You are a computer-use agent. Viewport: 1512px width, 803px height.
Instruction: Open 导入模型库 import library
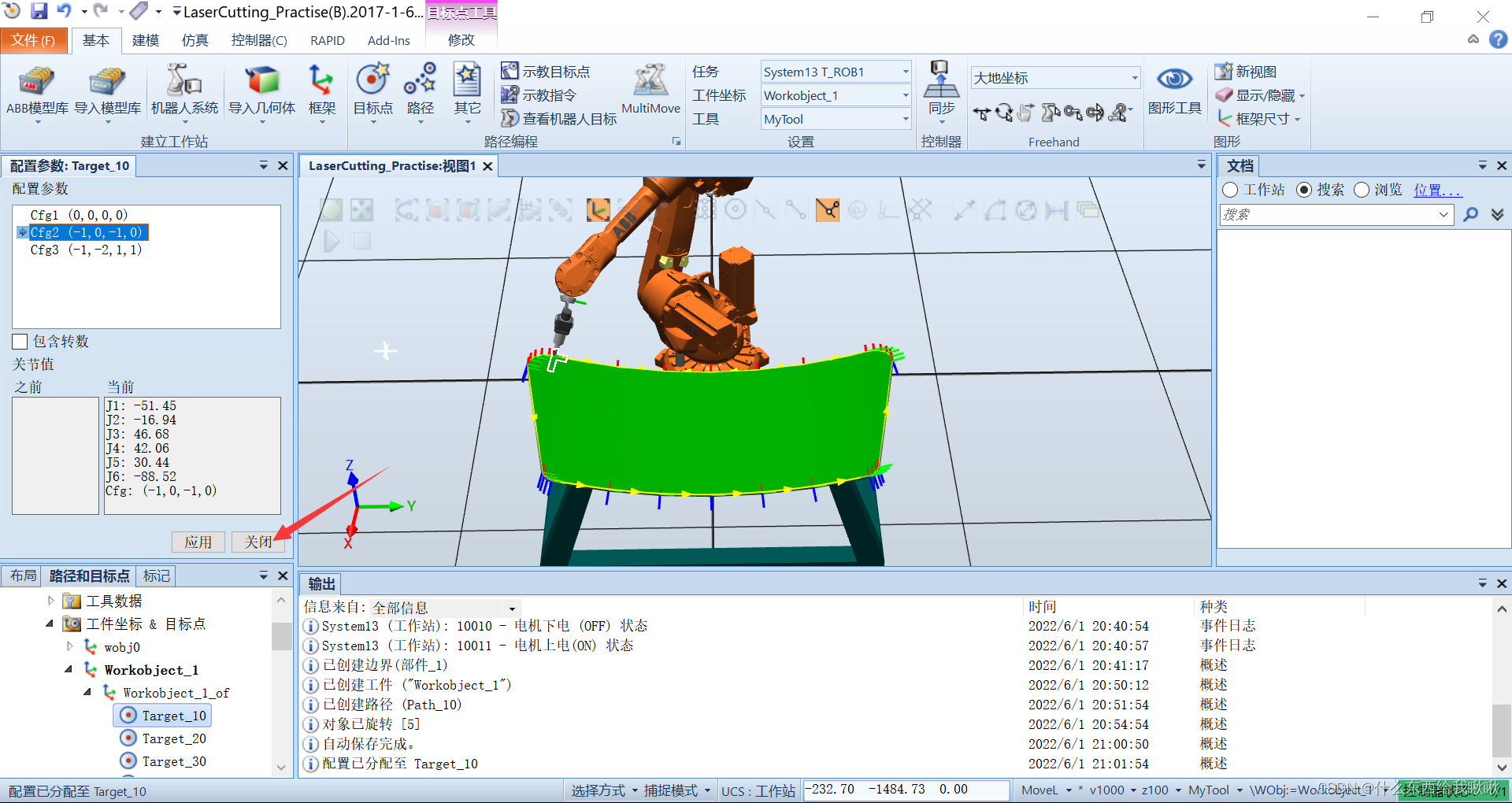point(107,91)
